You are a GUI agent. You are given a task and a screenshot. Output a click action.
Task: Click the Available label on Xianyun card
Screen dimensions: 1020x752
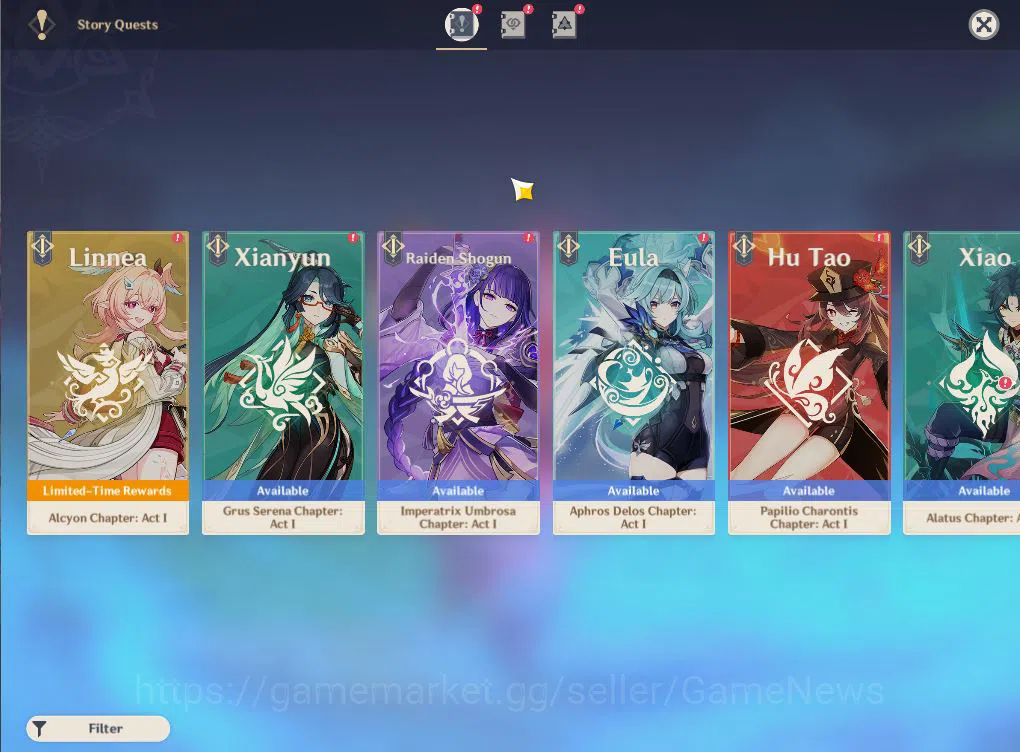tap(283, 490)
